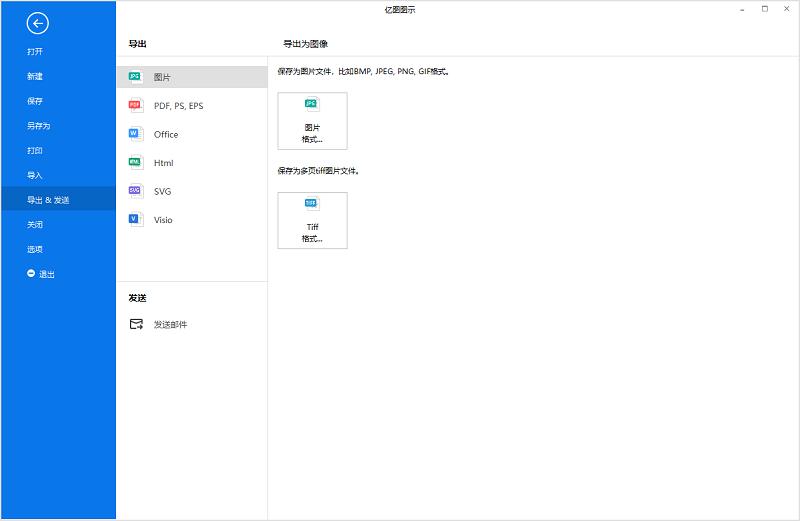Pick the SVG export icon
Screen dimensions: 800x521
coord(135,191)
